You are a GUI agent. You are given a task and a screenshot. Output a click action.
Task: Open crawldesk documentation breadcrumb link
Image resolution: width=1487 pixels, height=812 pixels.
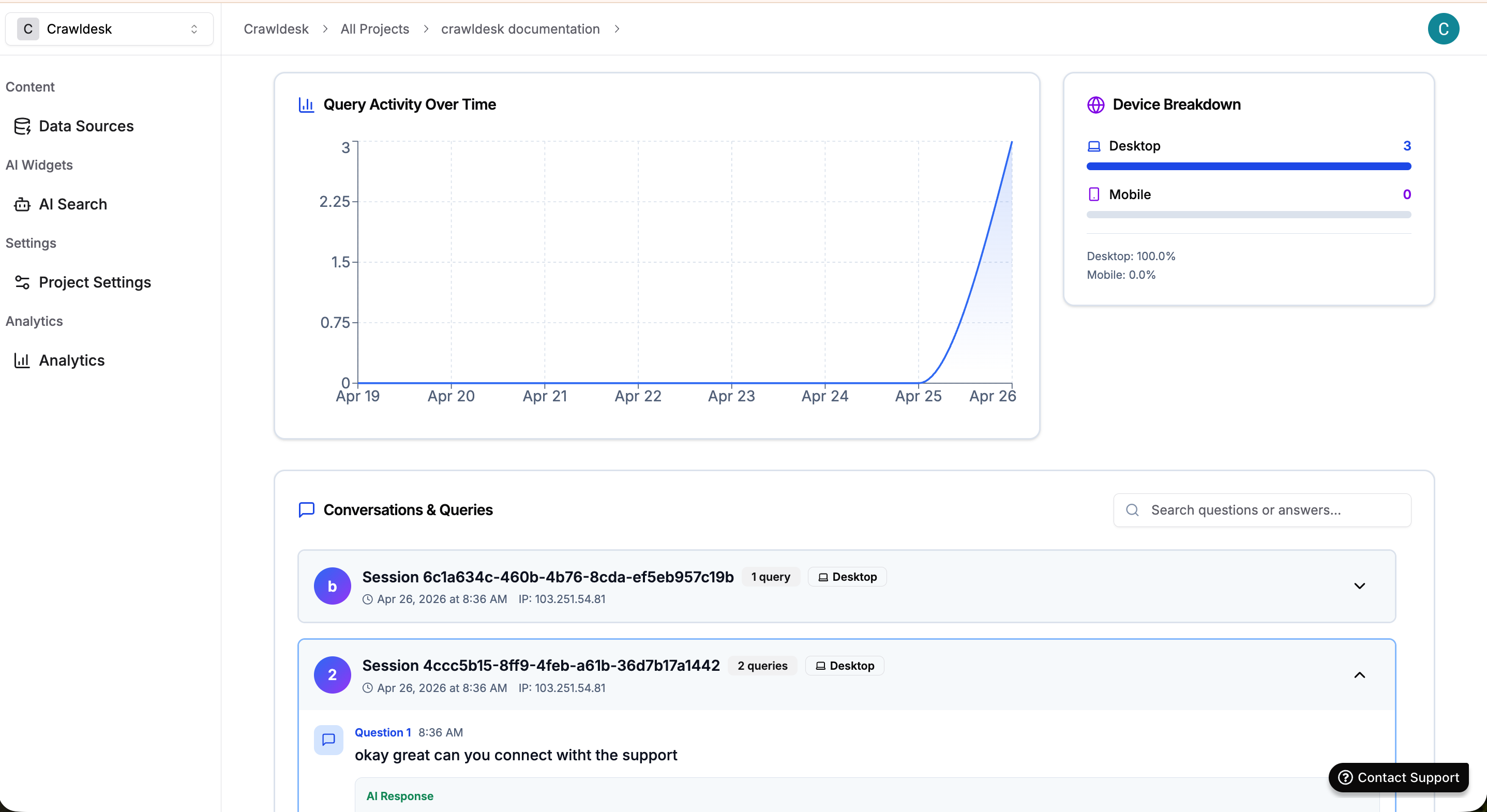pyautogui.click(x=520, y=29)
